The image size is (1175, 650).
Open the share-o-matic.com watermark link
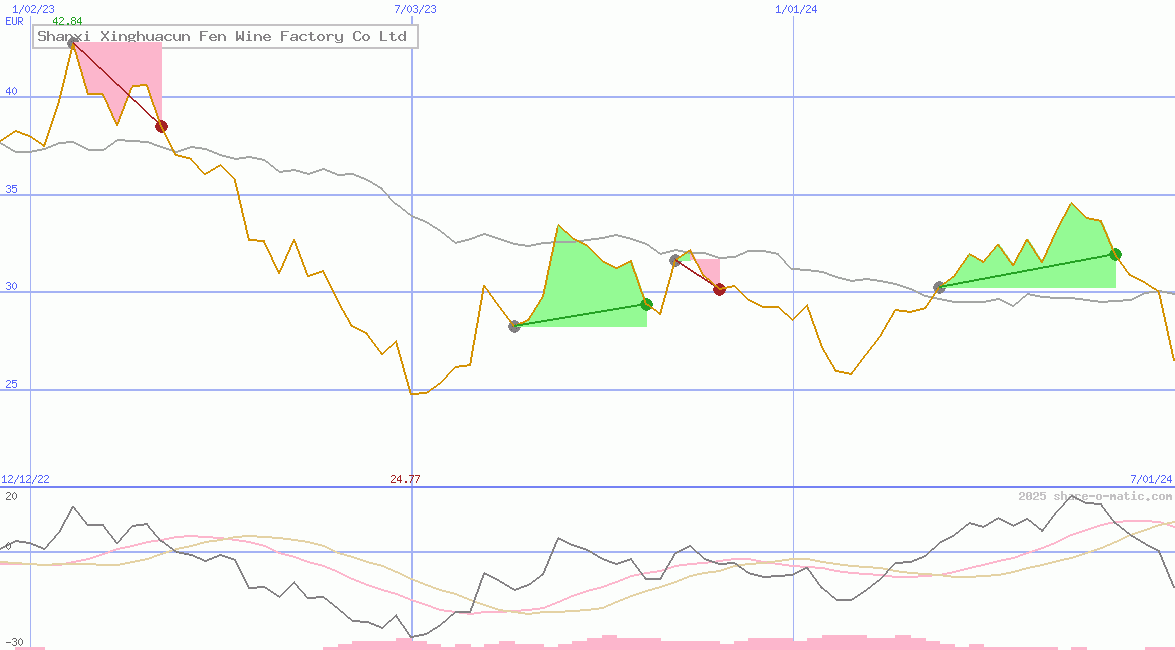coord(1094,496)
